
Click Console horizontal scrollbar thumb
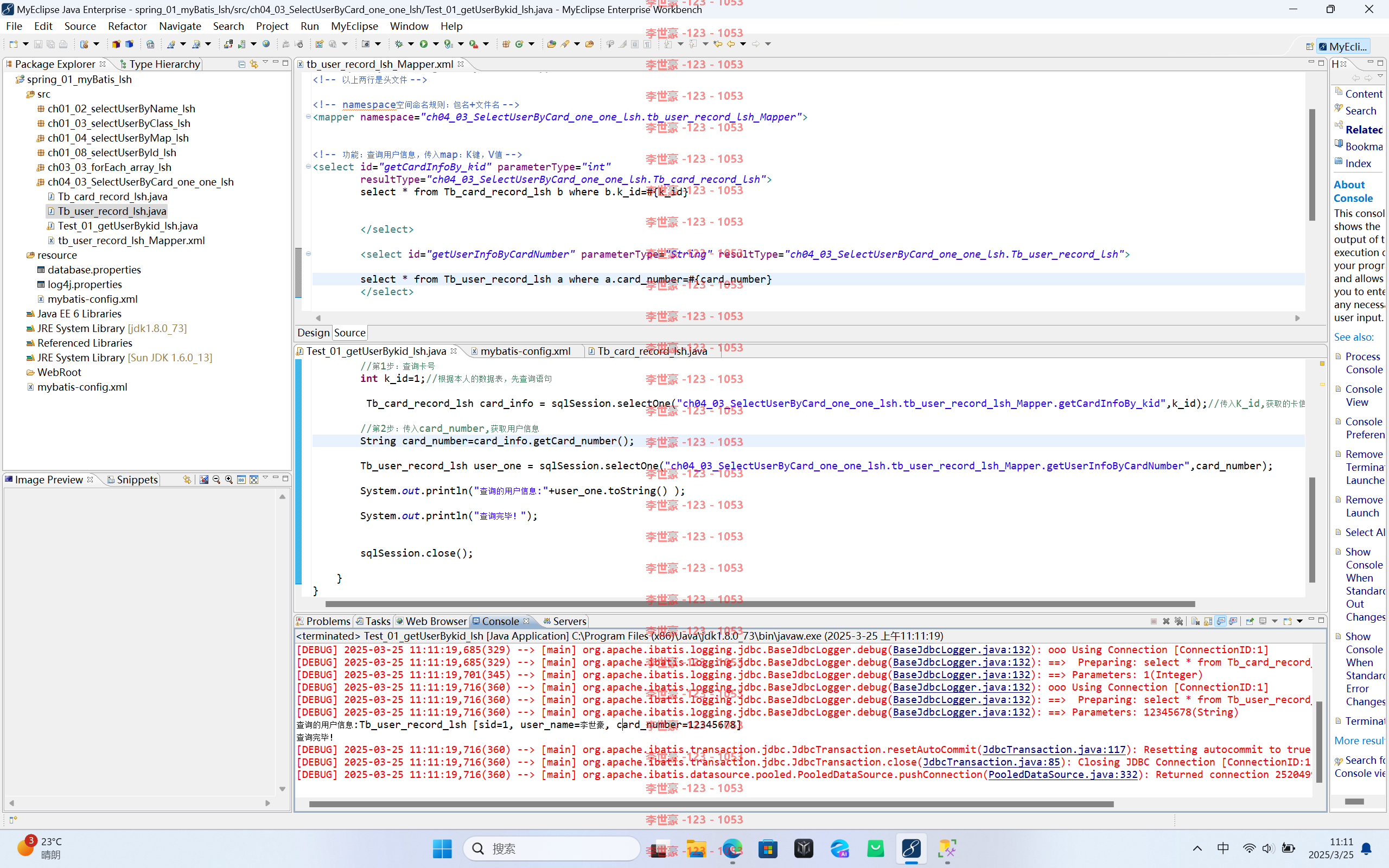click(x=711, y=803)
